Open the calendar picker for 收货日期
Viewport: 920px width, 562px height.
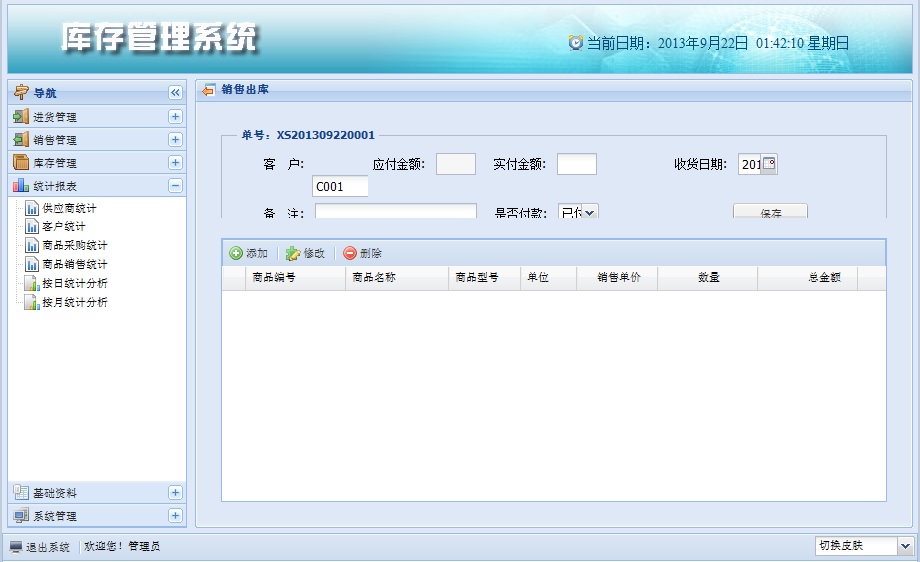(769, 165)
